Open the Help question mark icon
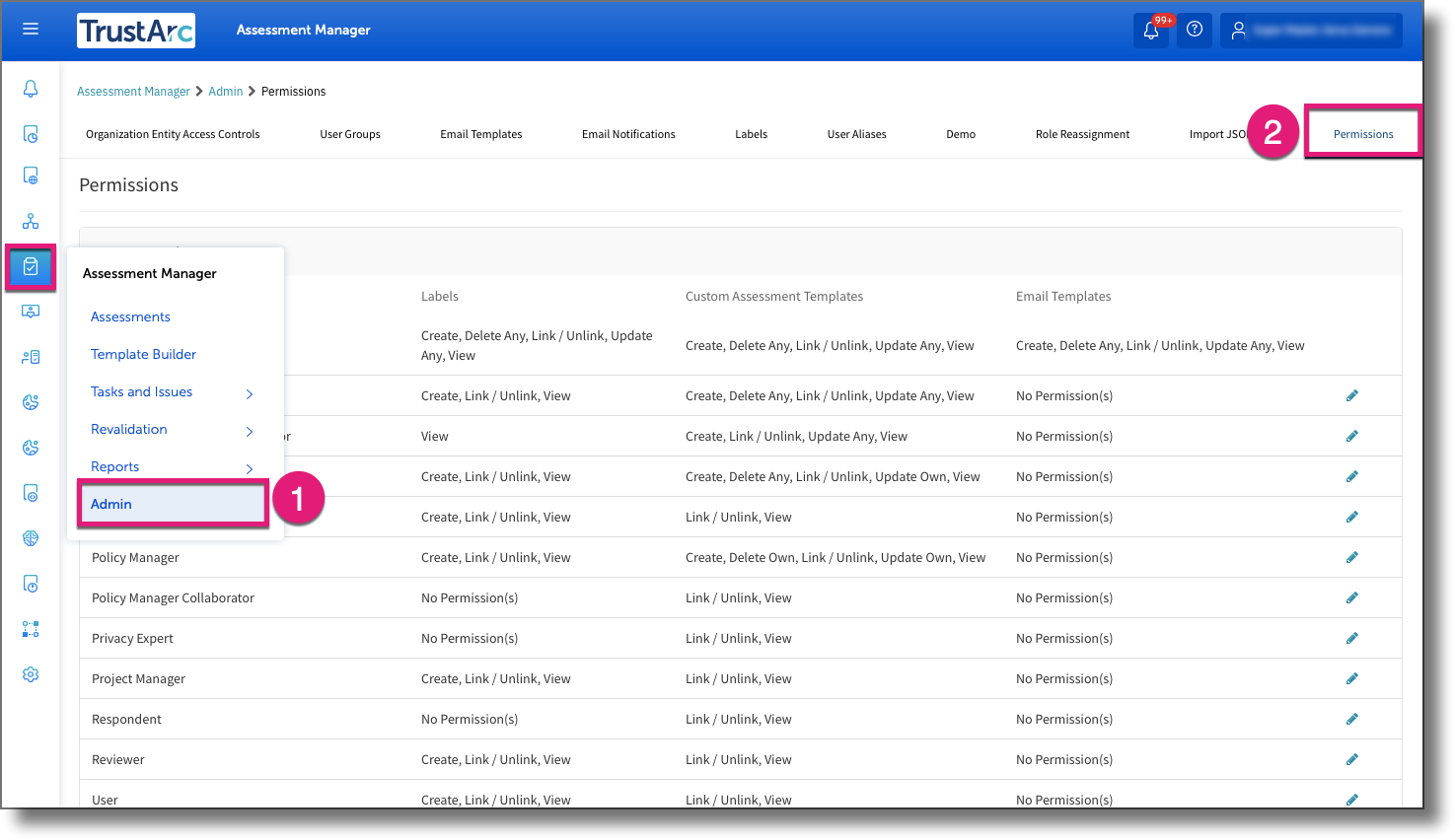 1194,30
